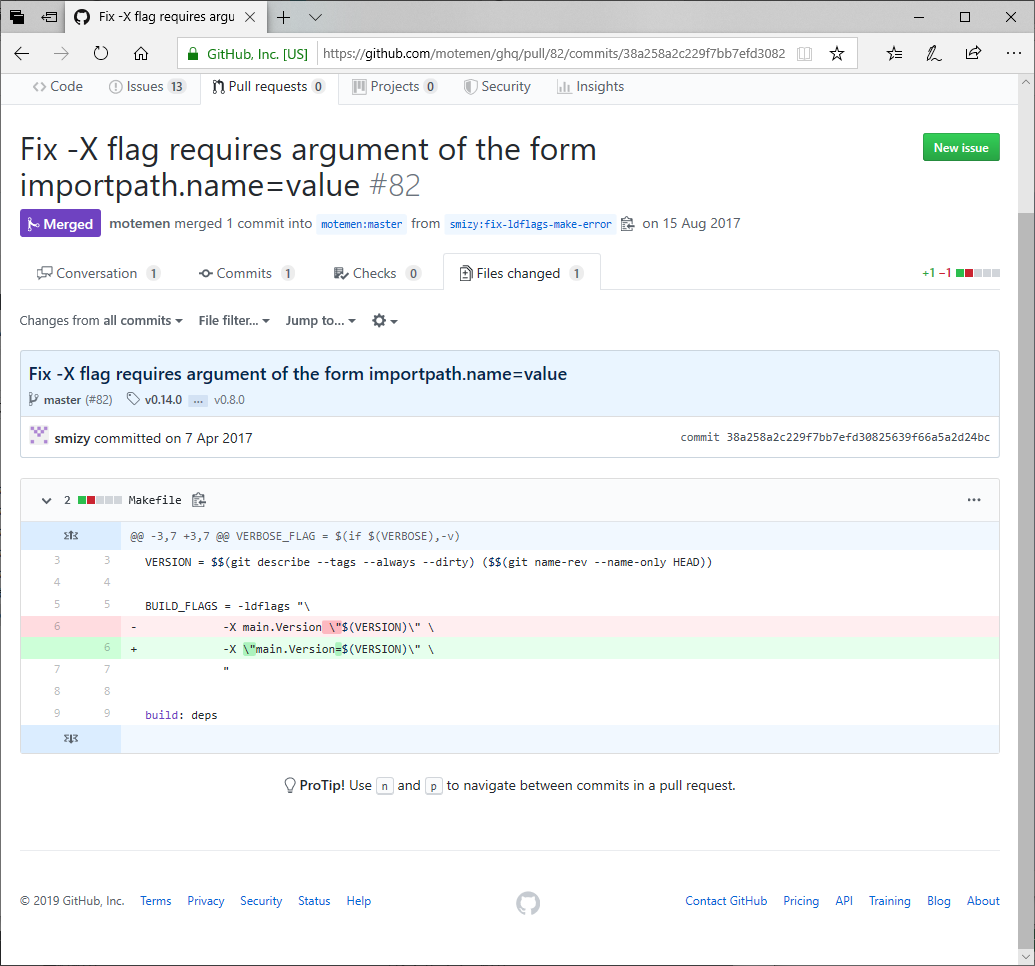Open Pricing footer link
1035x966 pixels.
click(801, 901)
